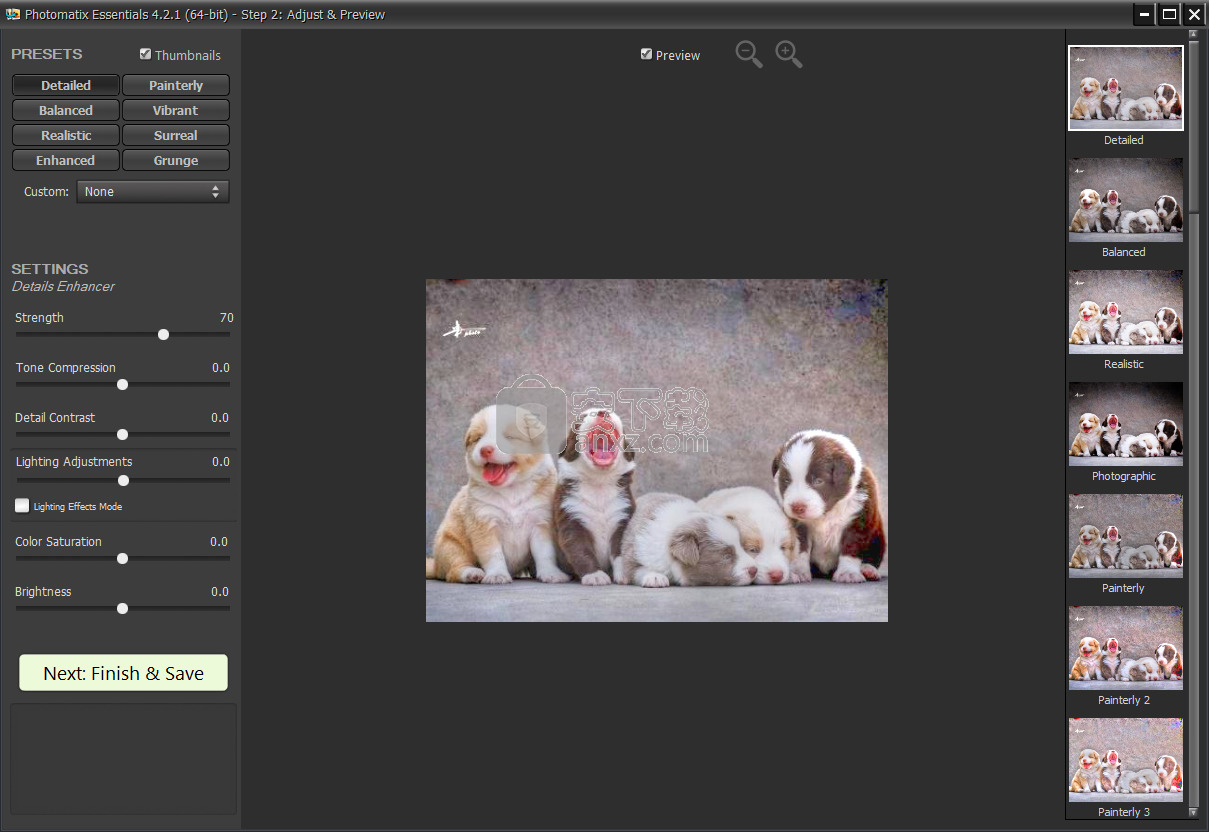This screenshot has width=1209, height=832.
Task: Apply the Enhanced preset button
Action: point(66,160)
